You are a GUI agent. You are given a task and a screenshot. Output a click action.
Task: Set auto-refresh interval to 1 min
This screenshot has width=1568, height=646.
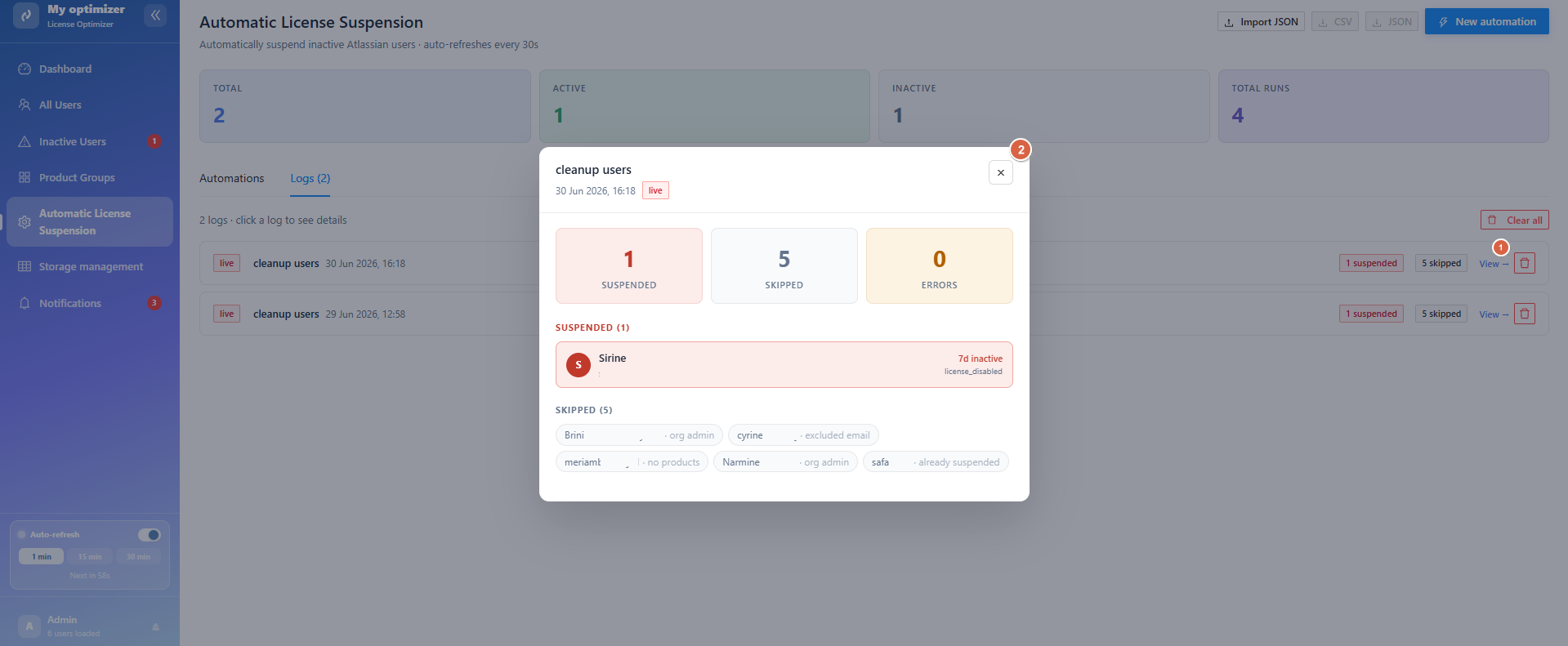tap(42, 556)
